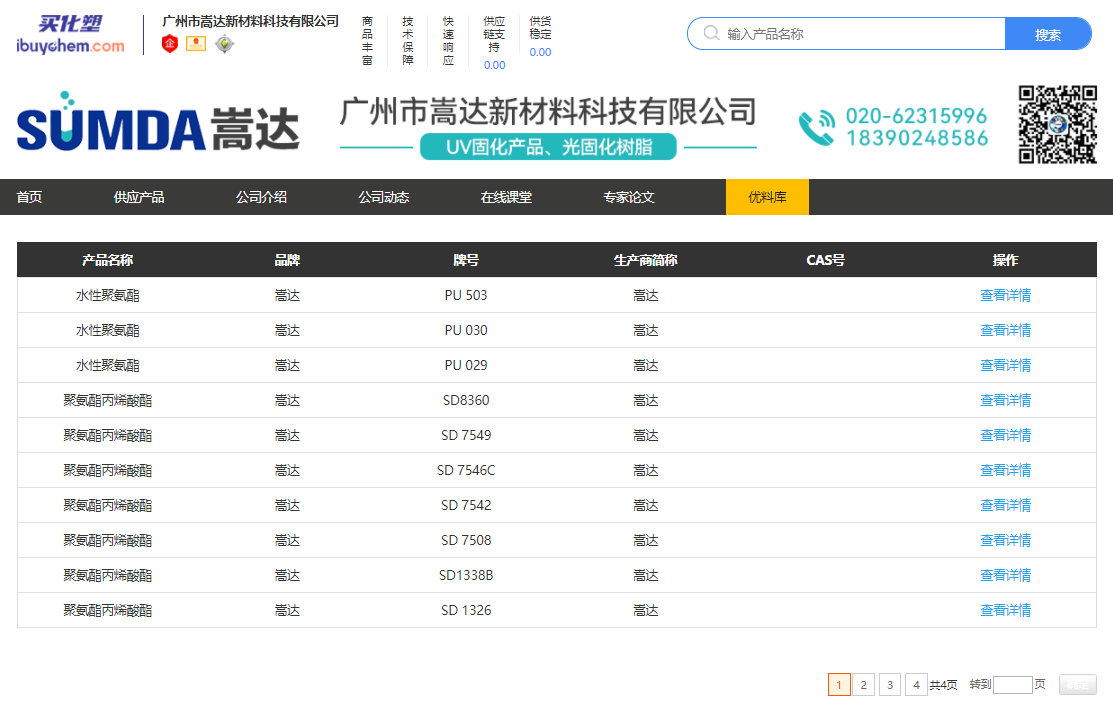Click the PU 030 grade cell
Image resolution: width=1113 pixels, height=703 pixels.
coord(466,330)
